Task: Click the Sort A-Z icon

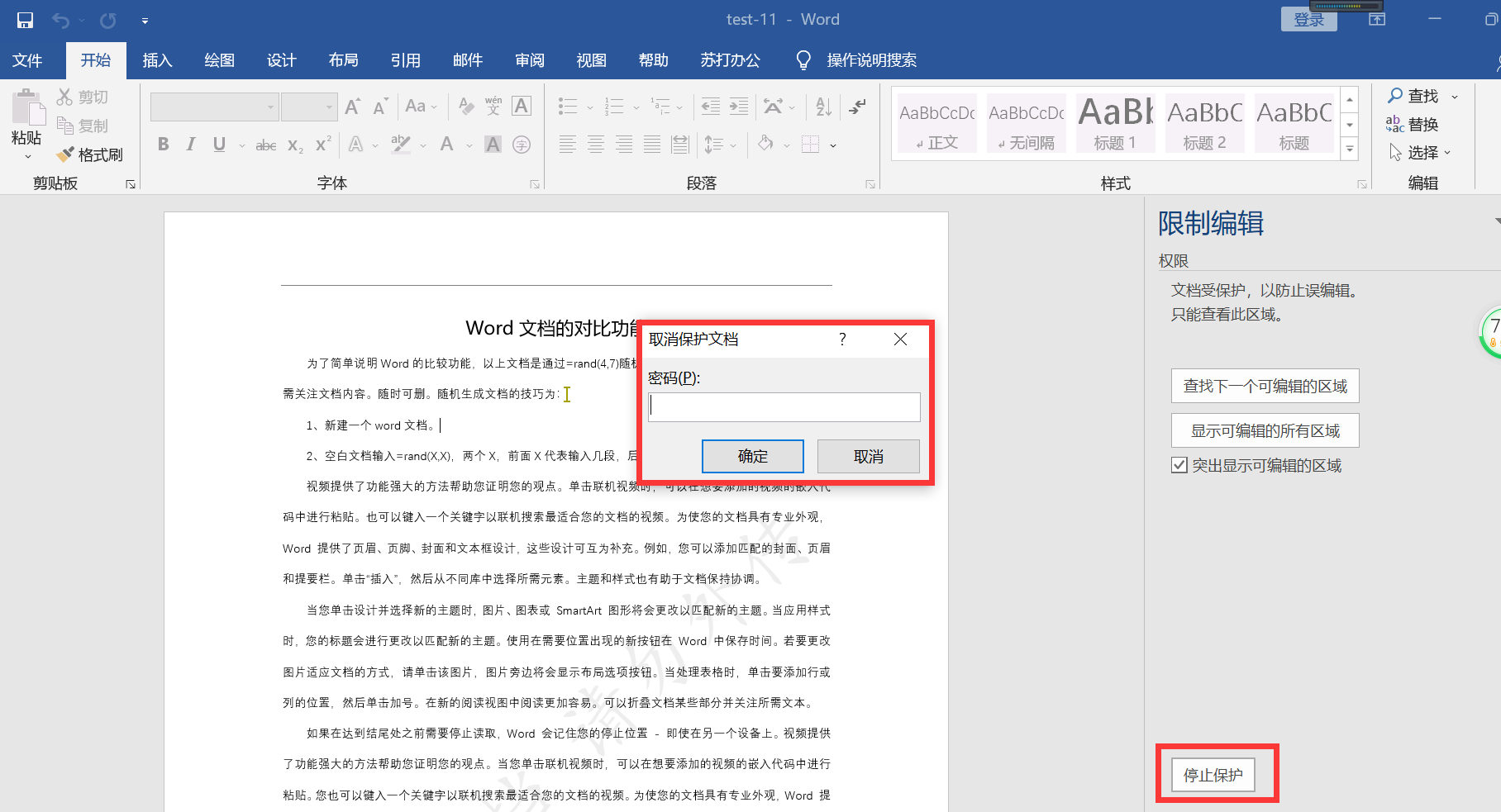Action: tap(823, 107)
